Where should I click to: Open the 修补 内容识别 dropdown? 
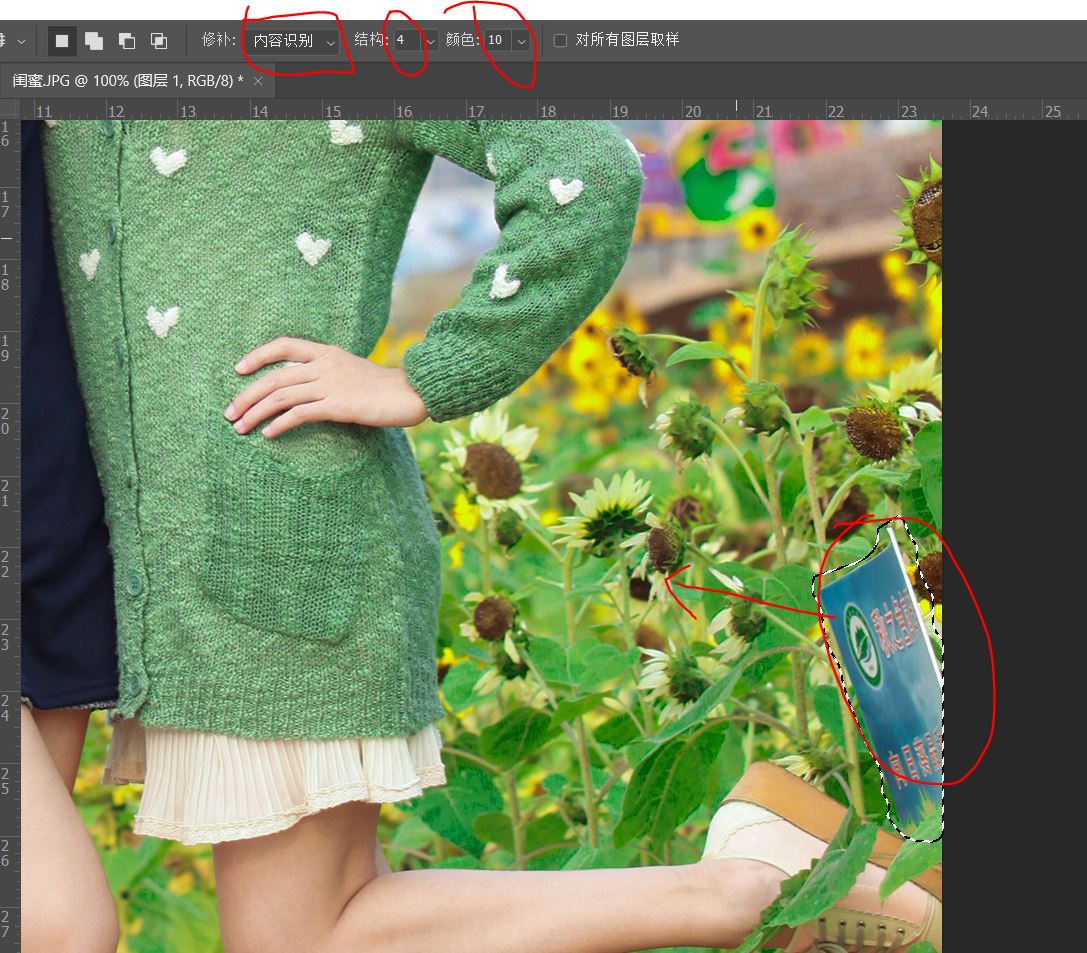coord(293,41)
